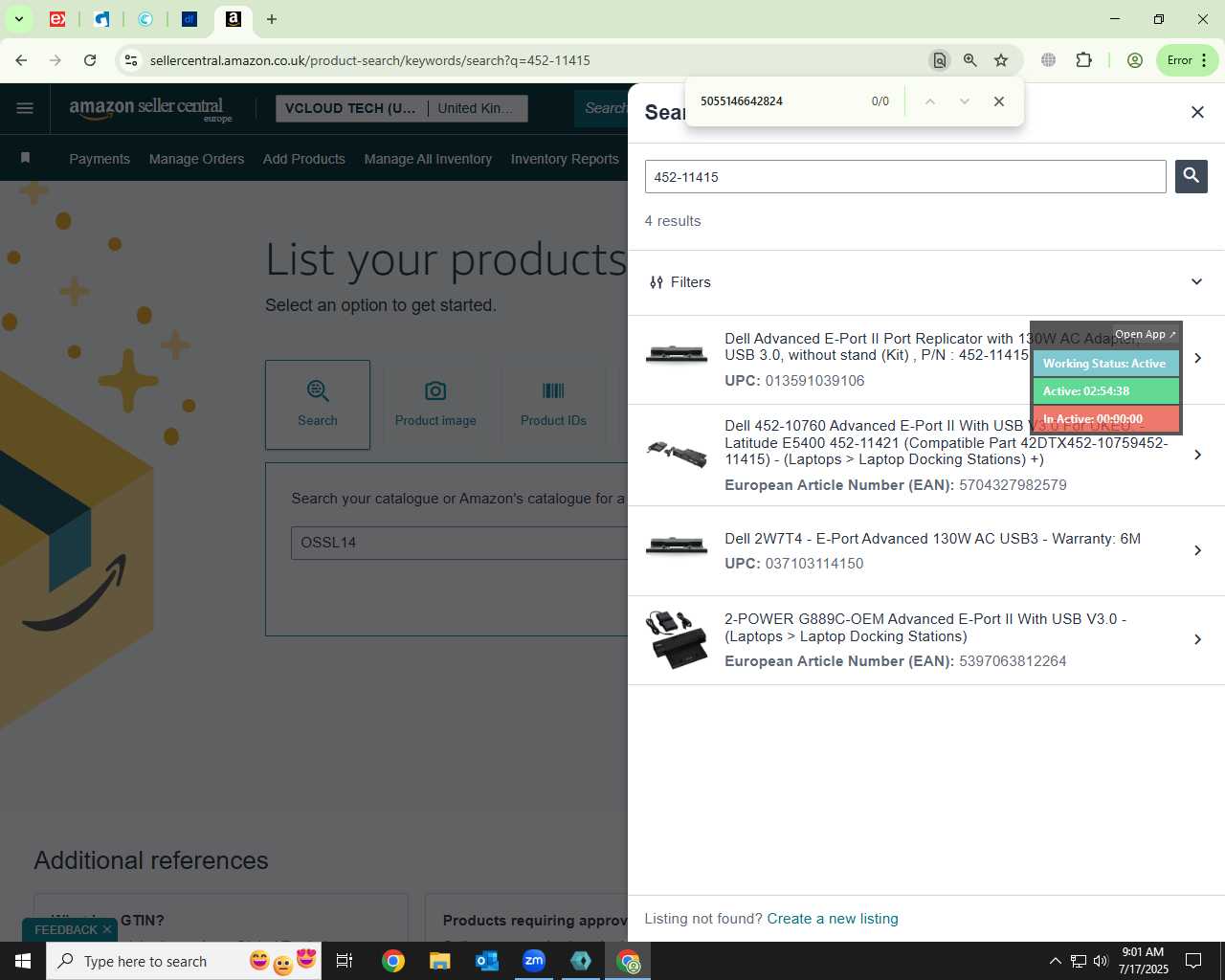Select the Product image option
The image size is (1225, 980).
(435, 405)
